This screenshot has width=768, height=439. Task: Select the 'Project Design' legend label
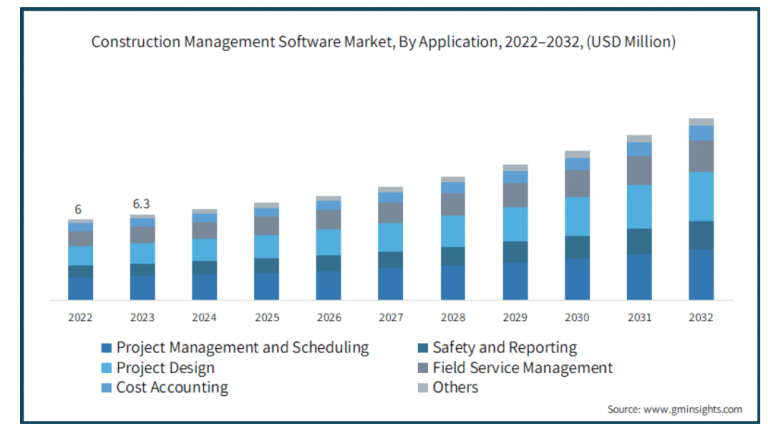click(x=166, y=368)
